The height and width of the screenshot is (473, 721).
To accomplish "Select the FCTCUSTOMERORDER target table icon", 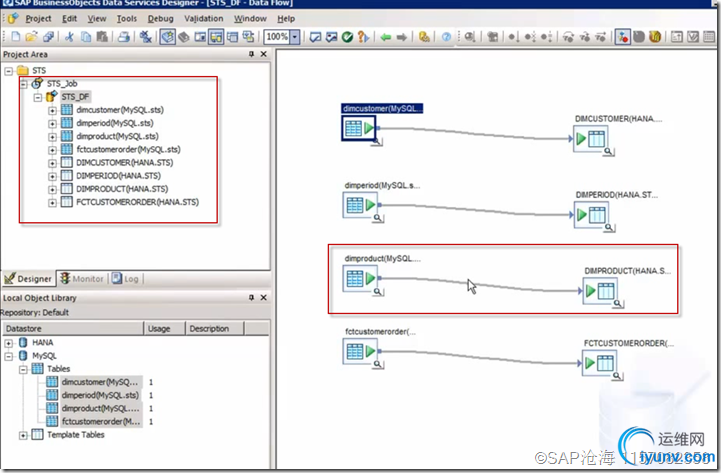I will [599, 364].
